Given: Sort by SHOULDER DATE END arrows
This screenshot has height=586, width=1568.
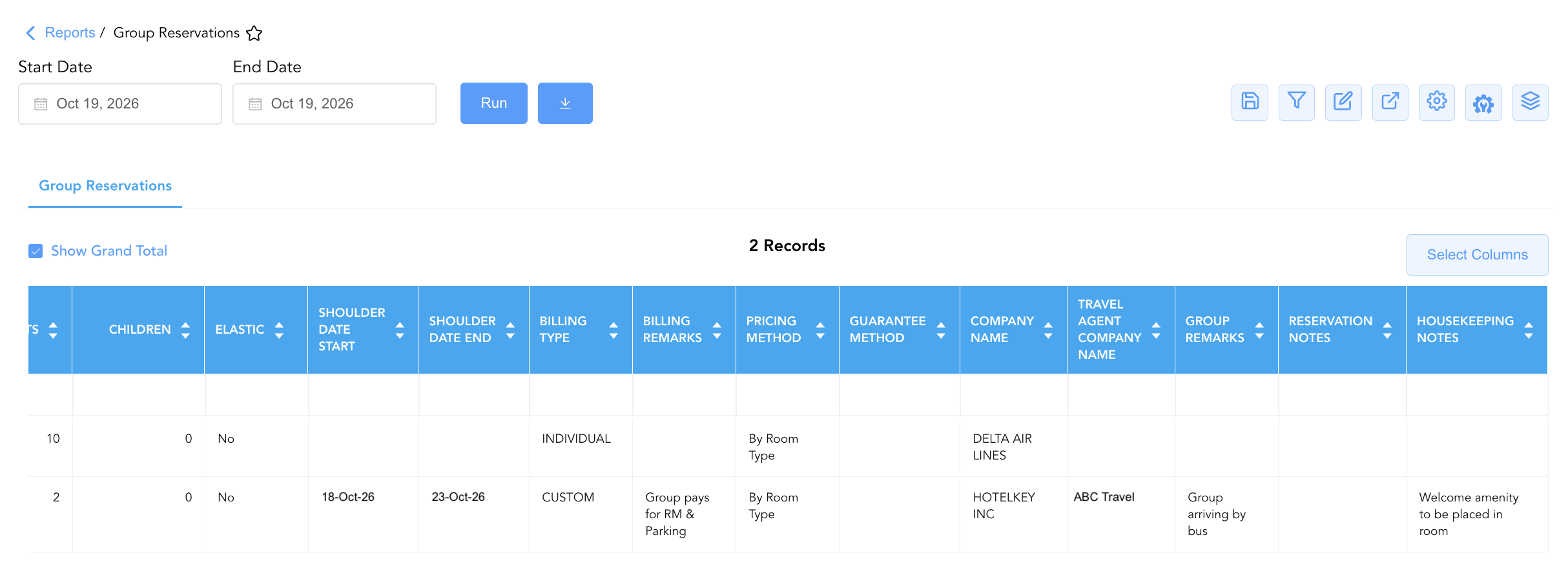Looking at the screenshot, I should pyautogui.click(x=510, y=330).
